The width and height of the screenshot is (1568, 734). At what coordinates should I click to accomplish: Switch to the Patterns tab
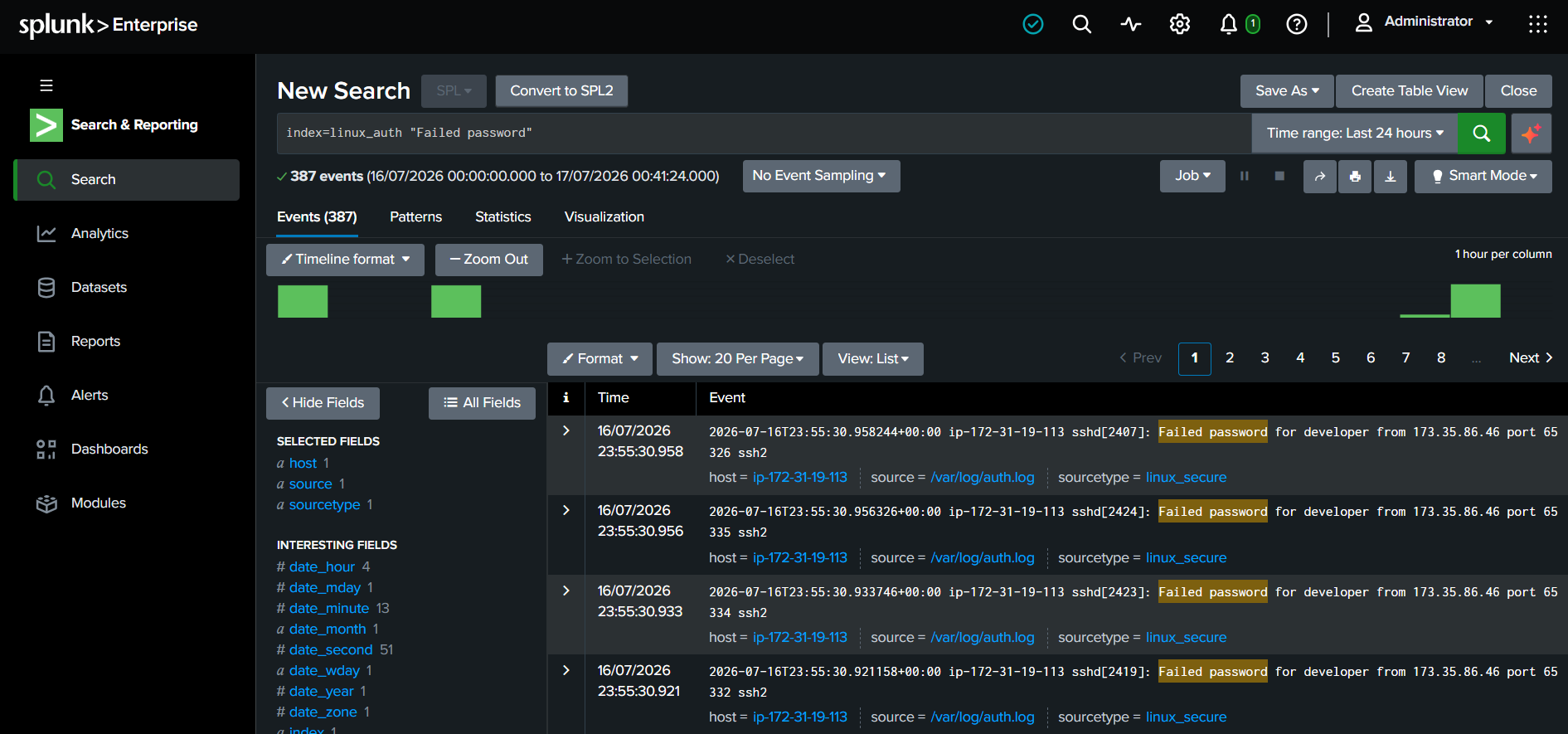coord(415,217)
